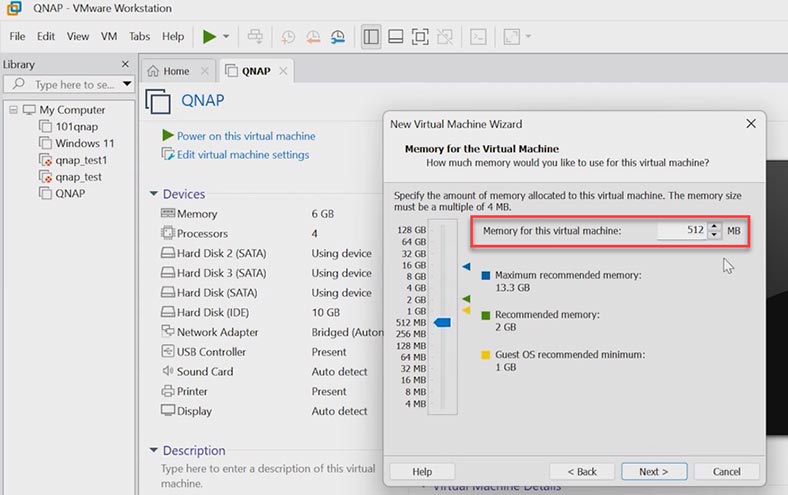
Task: Open the stretch display dropdown arrow
Action: 528,36
